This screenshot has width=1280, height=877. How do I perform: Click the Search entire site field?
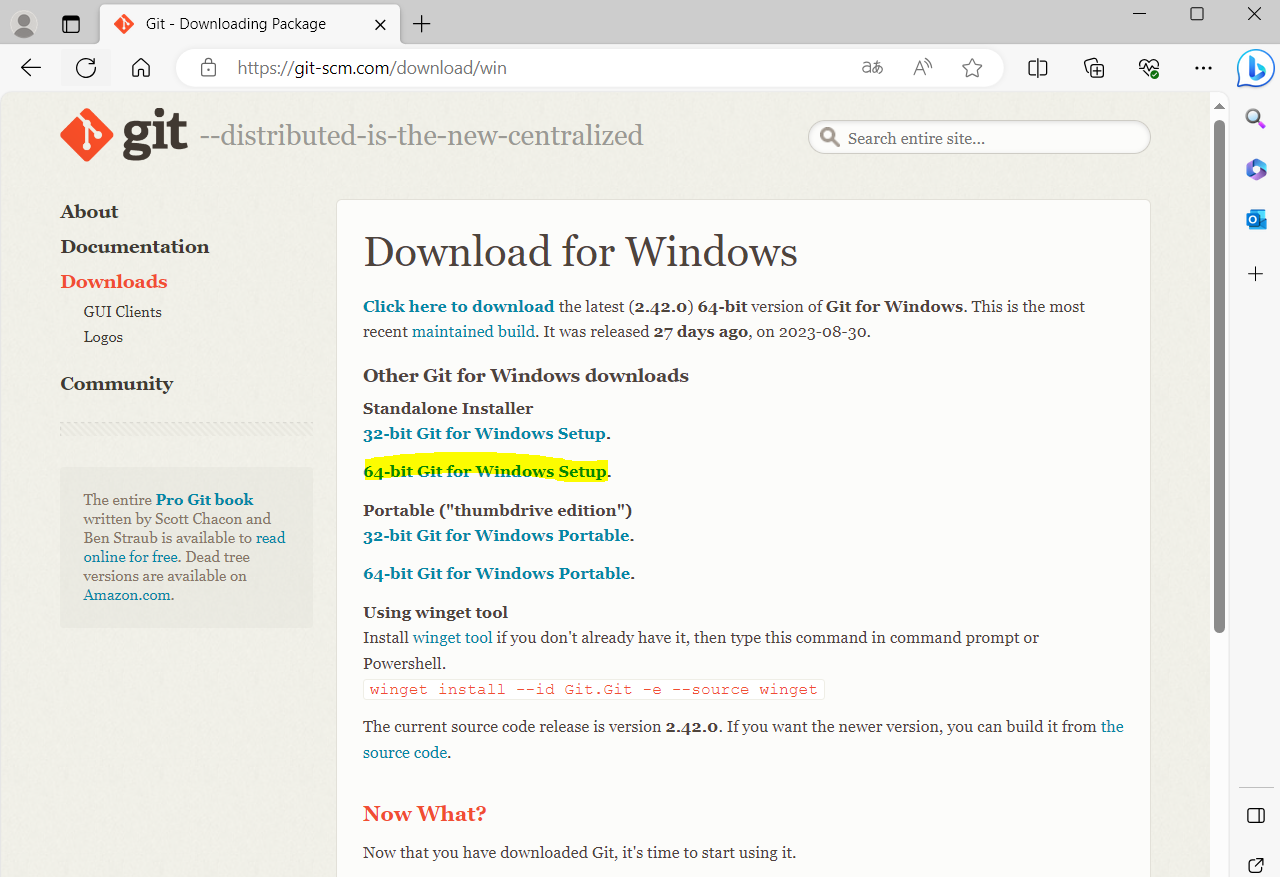[x=979, y=138]
